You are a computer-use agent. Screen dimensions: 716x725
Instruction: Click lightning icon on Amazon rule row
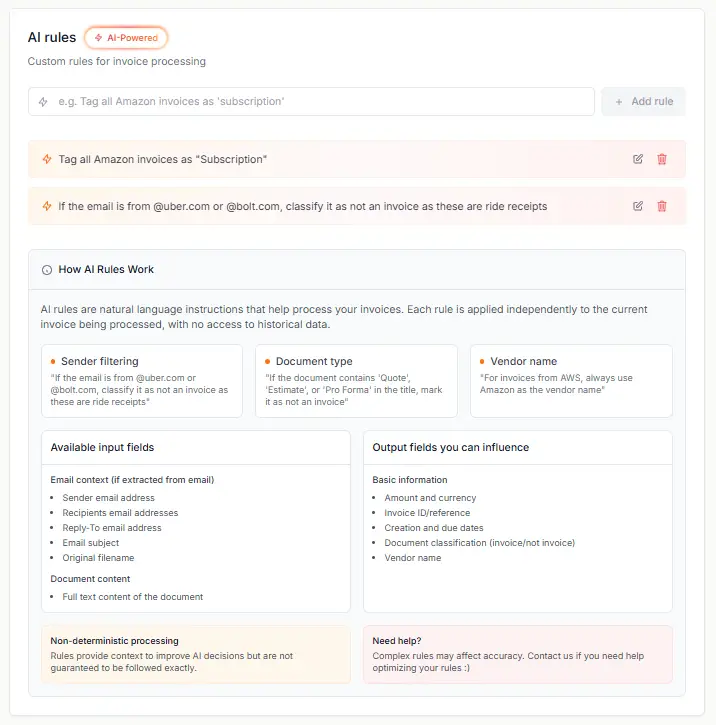(47, 159)
